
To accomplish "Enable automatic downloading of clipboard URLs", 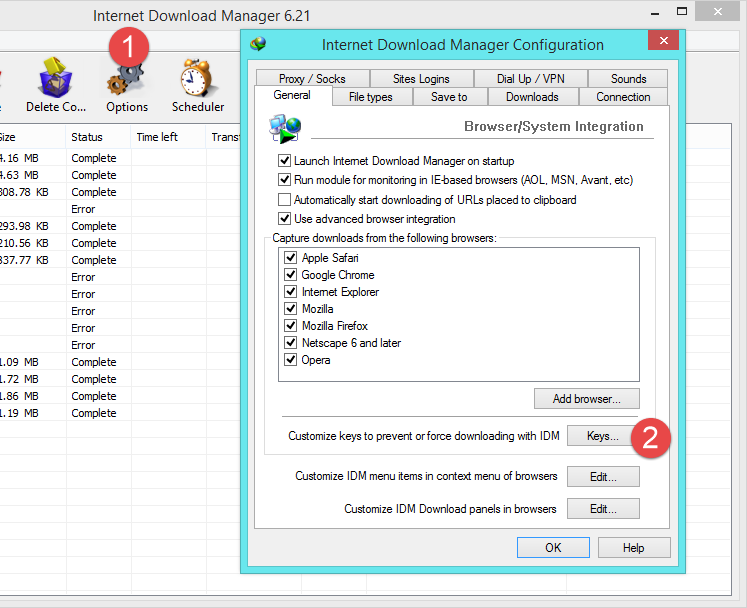I will coord(284,199).
